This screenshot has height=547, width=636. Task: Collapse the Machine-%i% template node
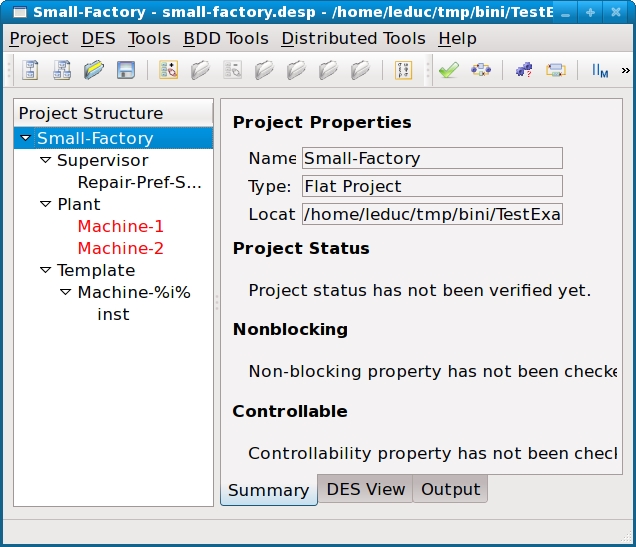click(x=66, y=292)
